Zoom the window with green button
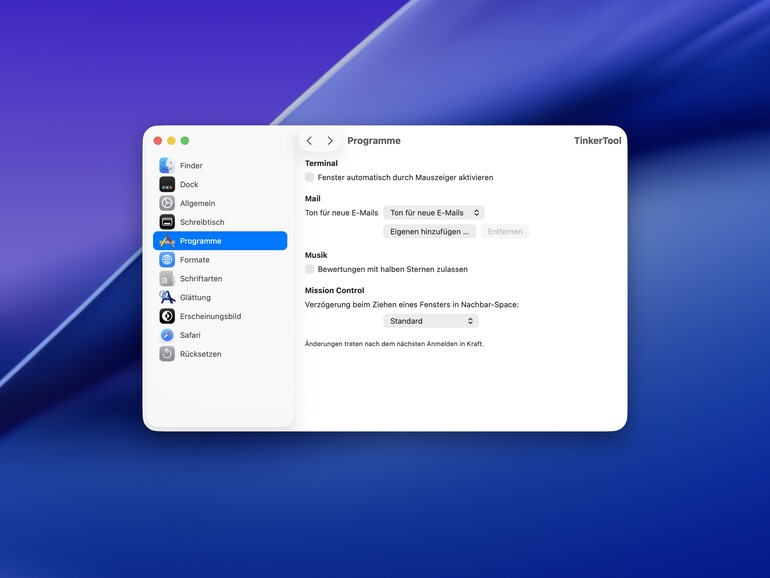The width and height of the screenshot is (770, 578). 185,140
